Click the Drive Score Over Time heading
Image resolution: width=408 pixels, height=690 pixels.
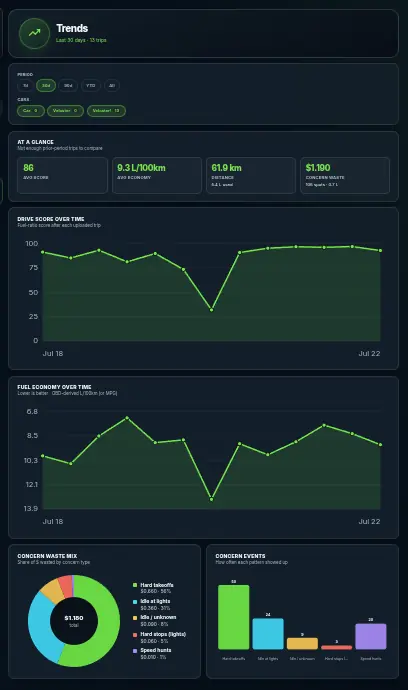51,219
